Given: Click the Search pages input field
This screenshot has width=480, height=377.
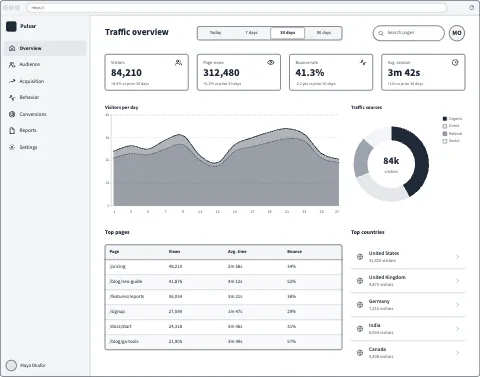Looking at the screenshot, I should [x=408, y=33].
